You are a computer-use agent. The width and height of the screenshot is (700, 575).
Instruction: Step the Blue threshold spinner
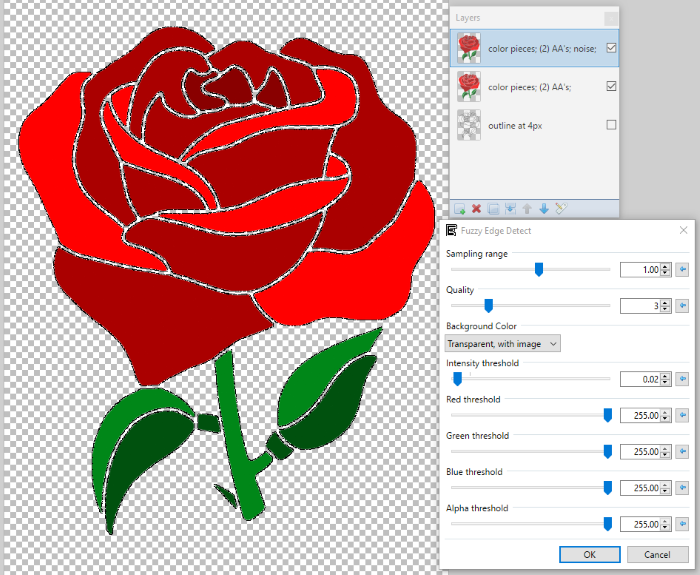(x=666, y=488)
